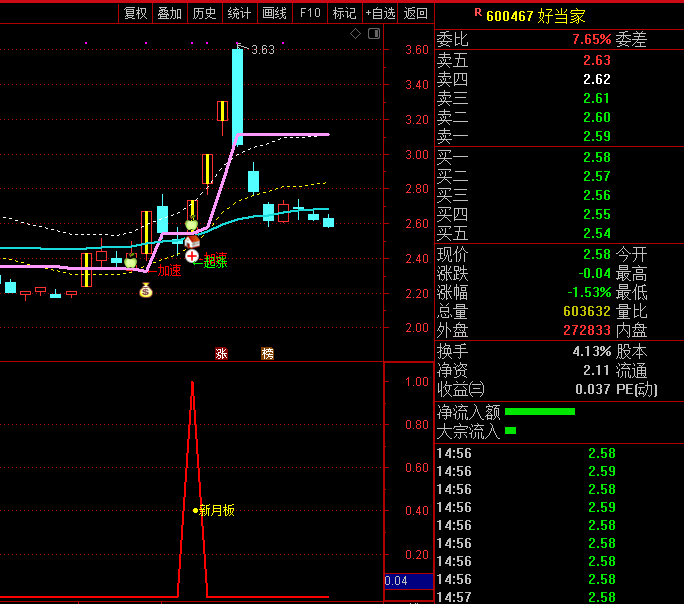Viewport: 684px width, 604px height.
Task: Click the green 净流入额 bar
Action: click(x=540, y=411)
